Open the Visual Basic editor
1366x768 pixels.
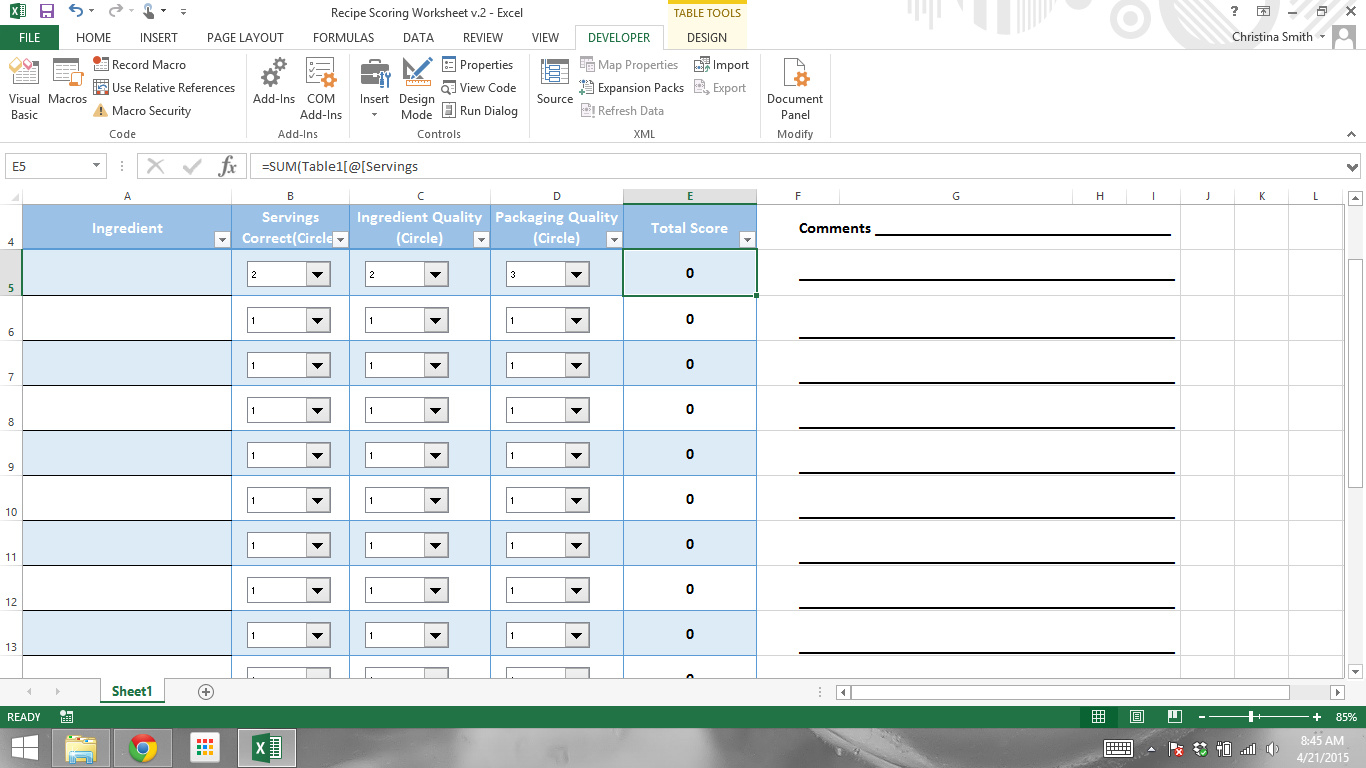point(24,88)
